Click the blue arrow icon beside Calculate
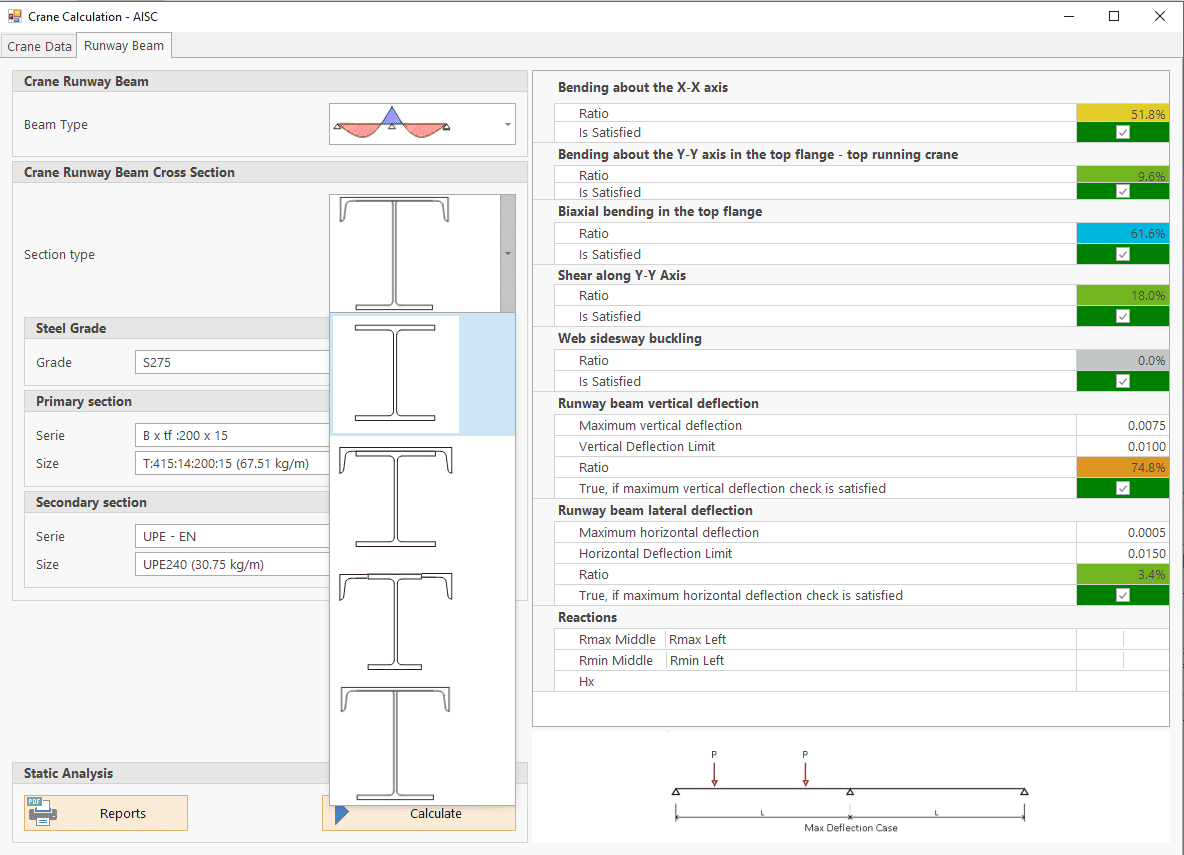This screenshot has height=855, width=1184. [342, 813]
